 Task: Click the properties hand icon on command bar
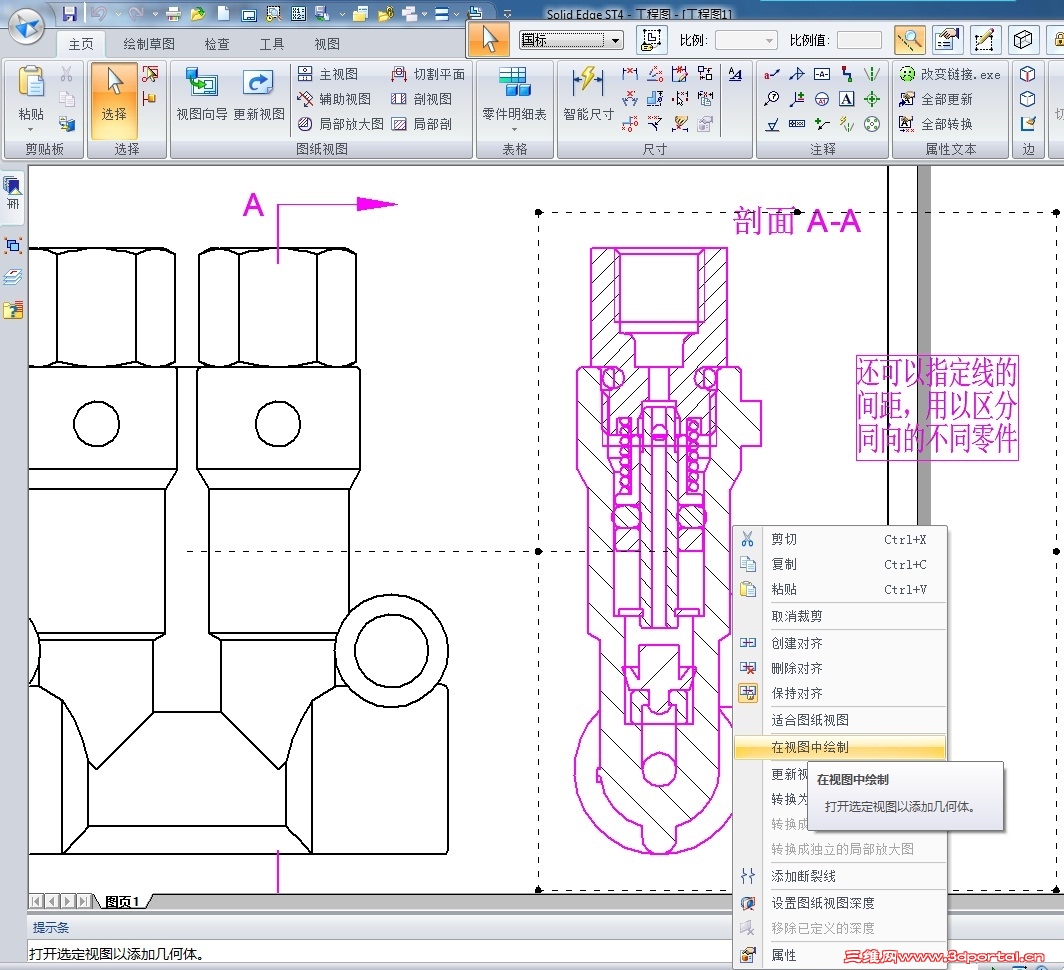pos(947,40)
